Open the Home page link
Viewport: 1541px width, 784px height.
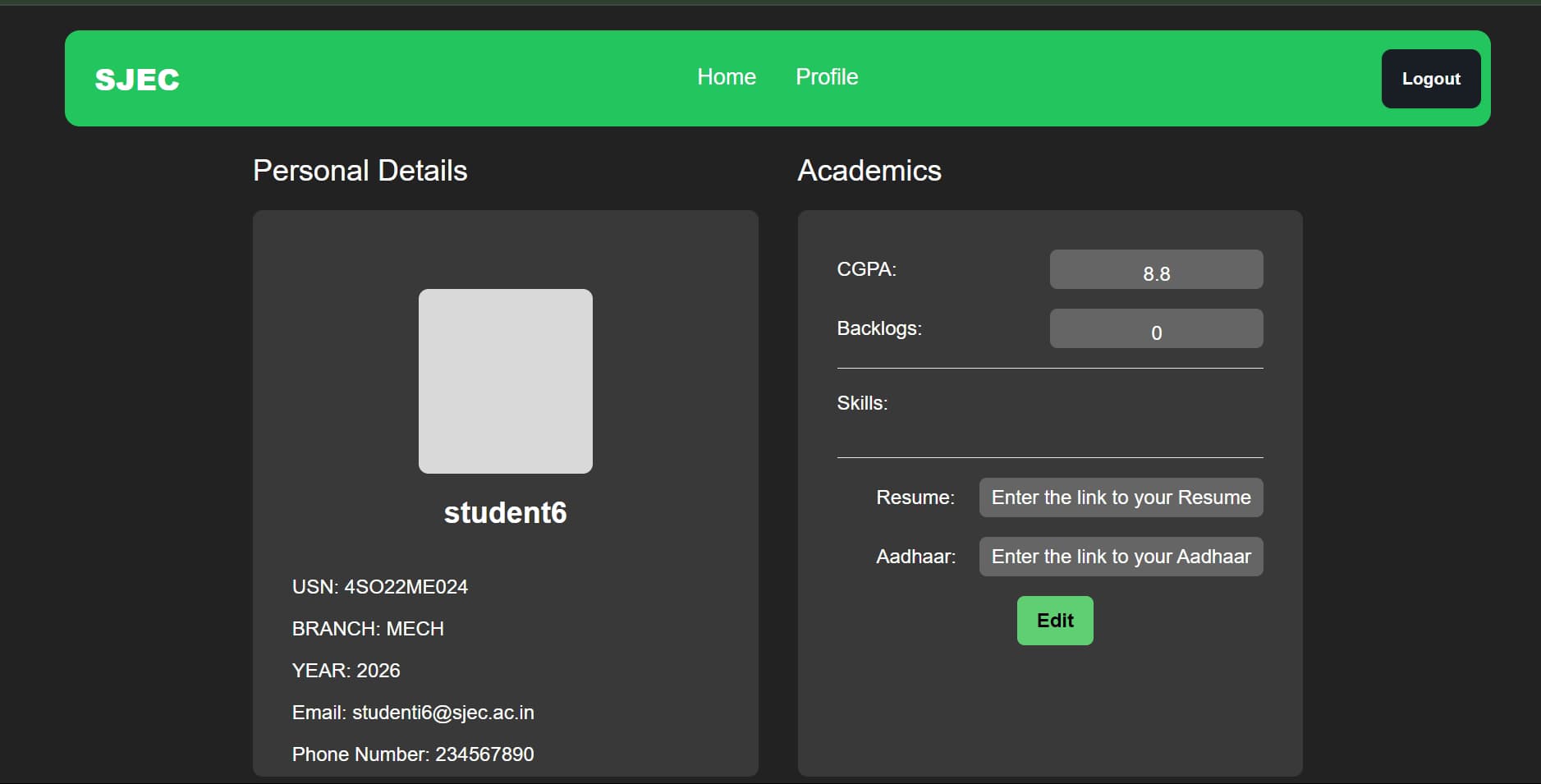(x=727, y=76)
